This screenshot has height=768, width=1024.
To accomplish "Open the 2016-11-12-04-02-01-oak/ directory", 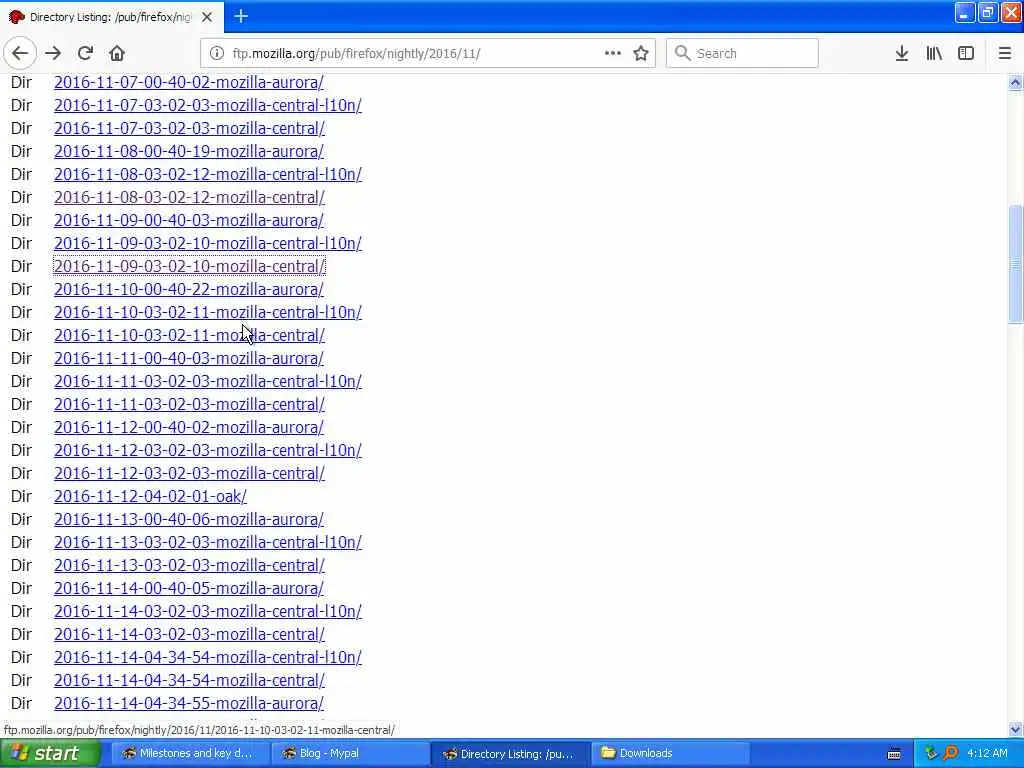I will [x=150, y=496].
